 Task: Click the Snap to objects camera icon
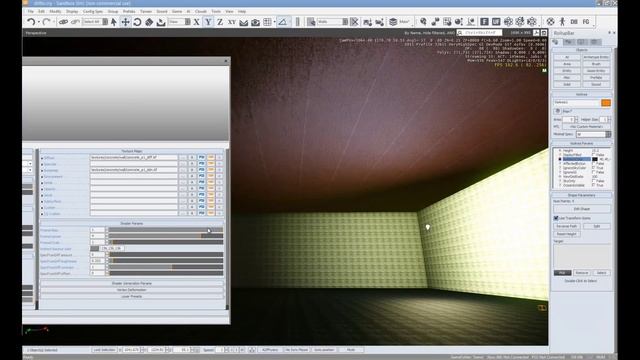(256, 22)
